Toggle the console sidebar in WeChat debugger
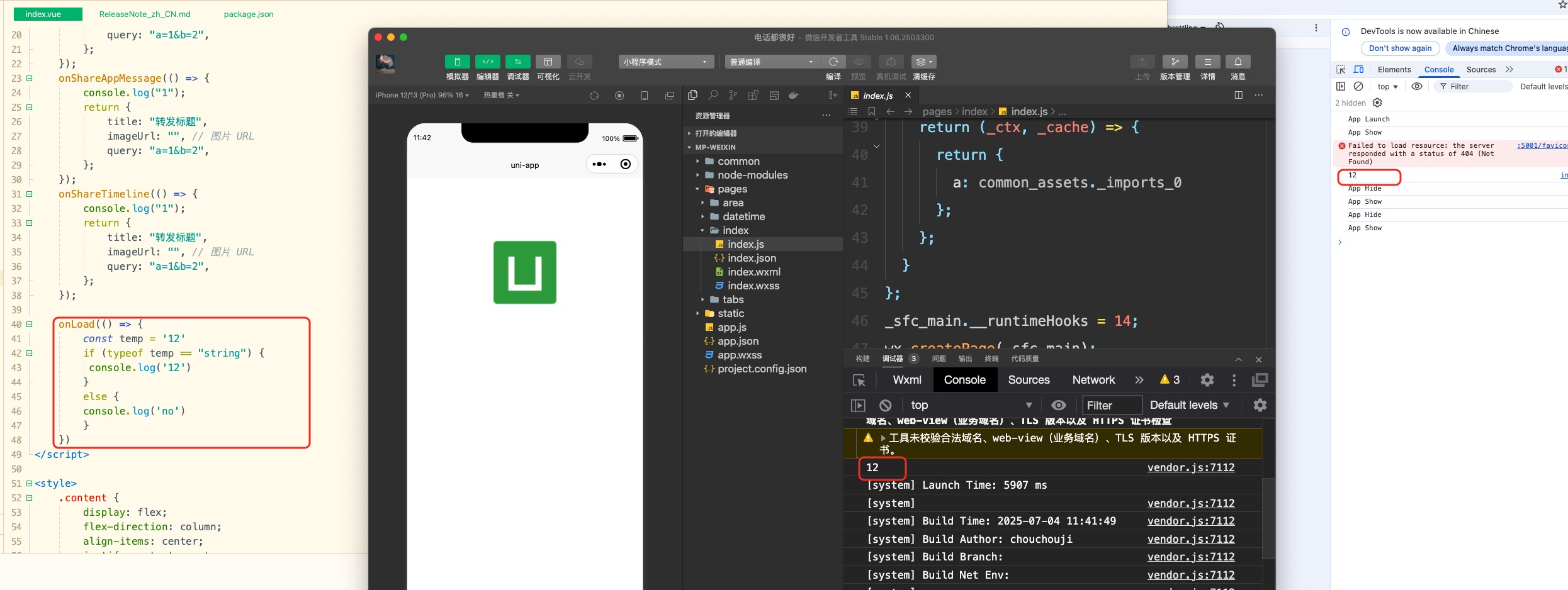Image resolution: width=1568 pixels, height=590 pixels. point(858,405)
